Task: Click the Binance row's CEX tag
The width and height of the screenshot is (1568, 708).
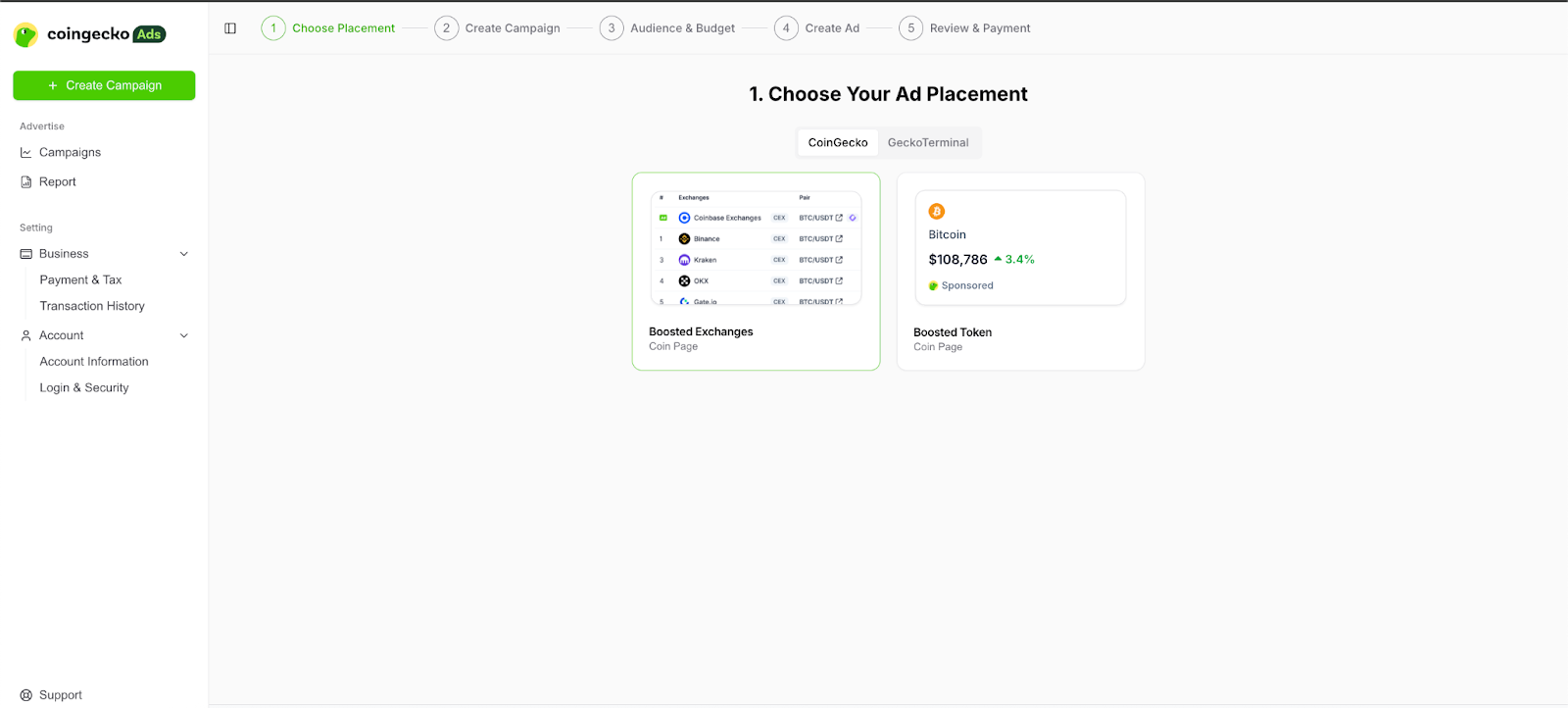Action: pyautogui.click(x=779, y=239)
